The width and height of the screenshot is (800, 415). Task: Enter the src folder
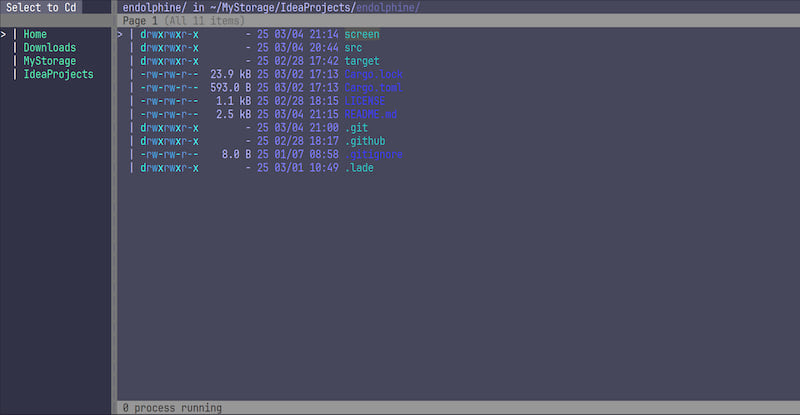pyautogui.click(x=353, y=47)
